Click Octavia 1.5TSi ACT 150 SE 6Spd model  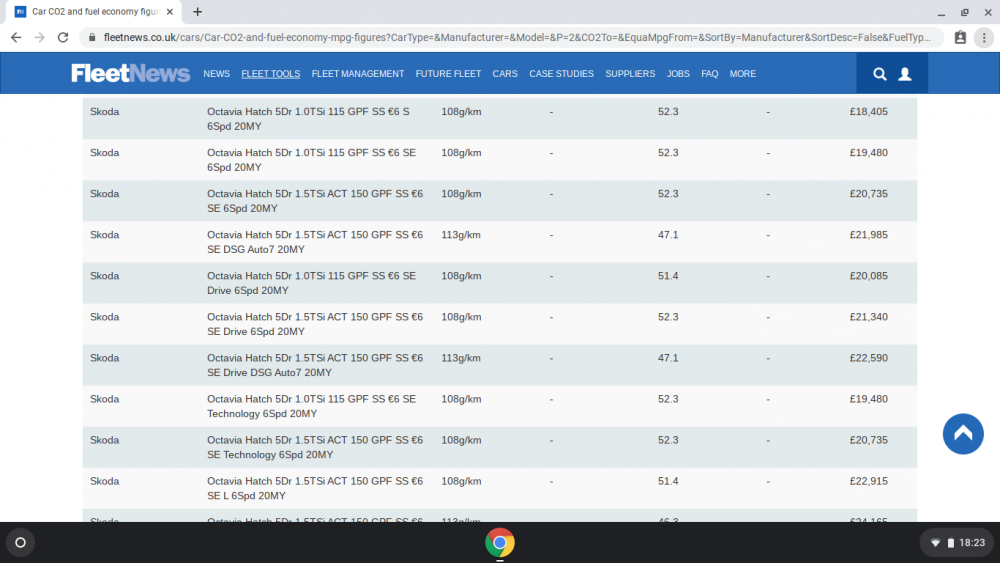pos(315,201)
